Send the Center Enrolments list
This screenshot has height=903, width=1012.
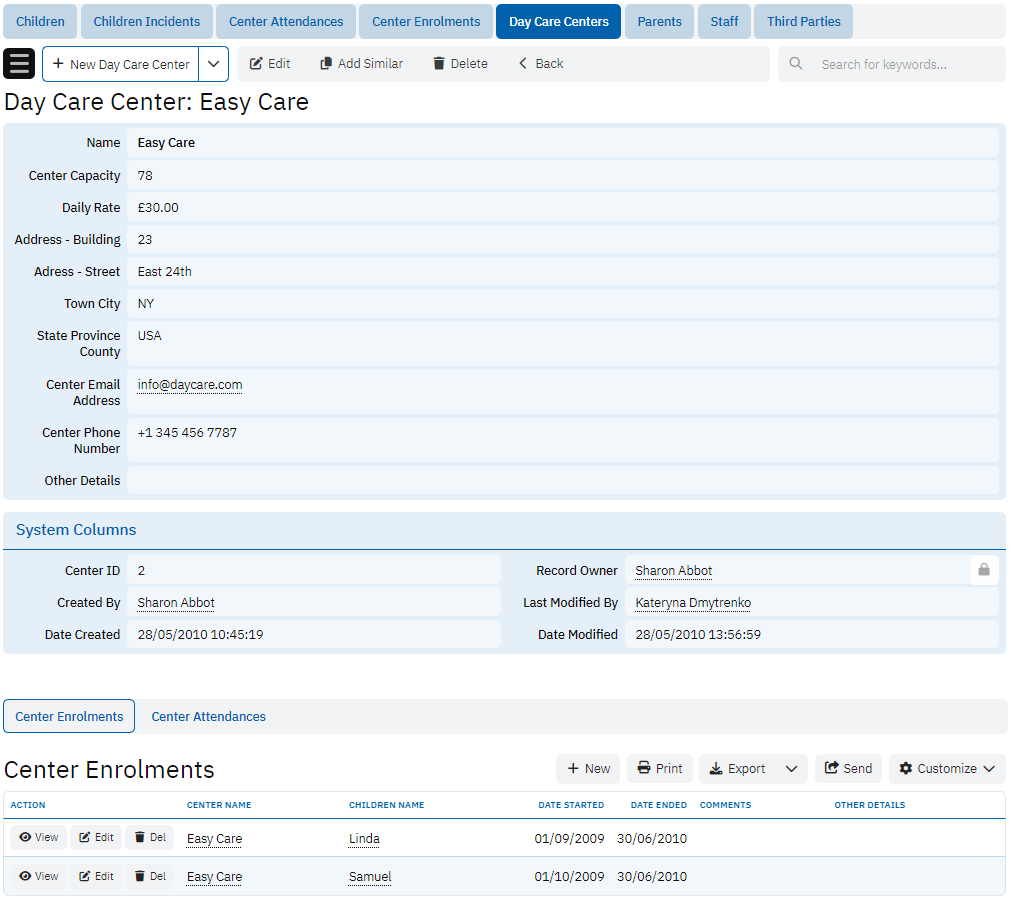pyautogui.click(x=847, y=769)
